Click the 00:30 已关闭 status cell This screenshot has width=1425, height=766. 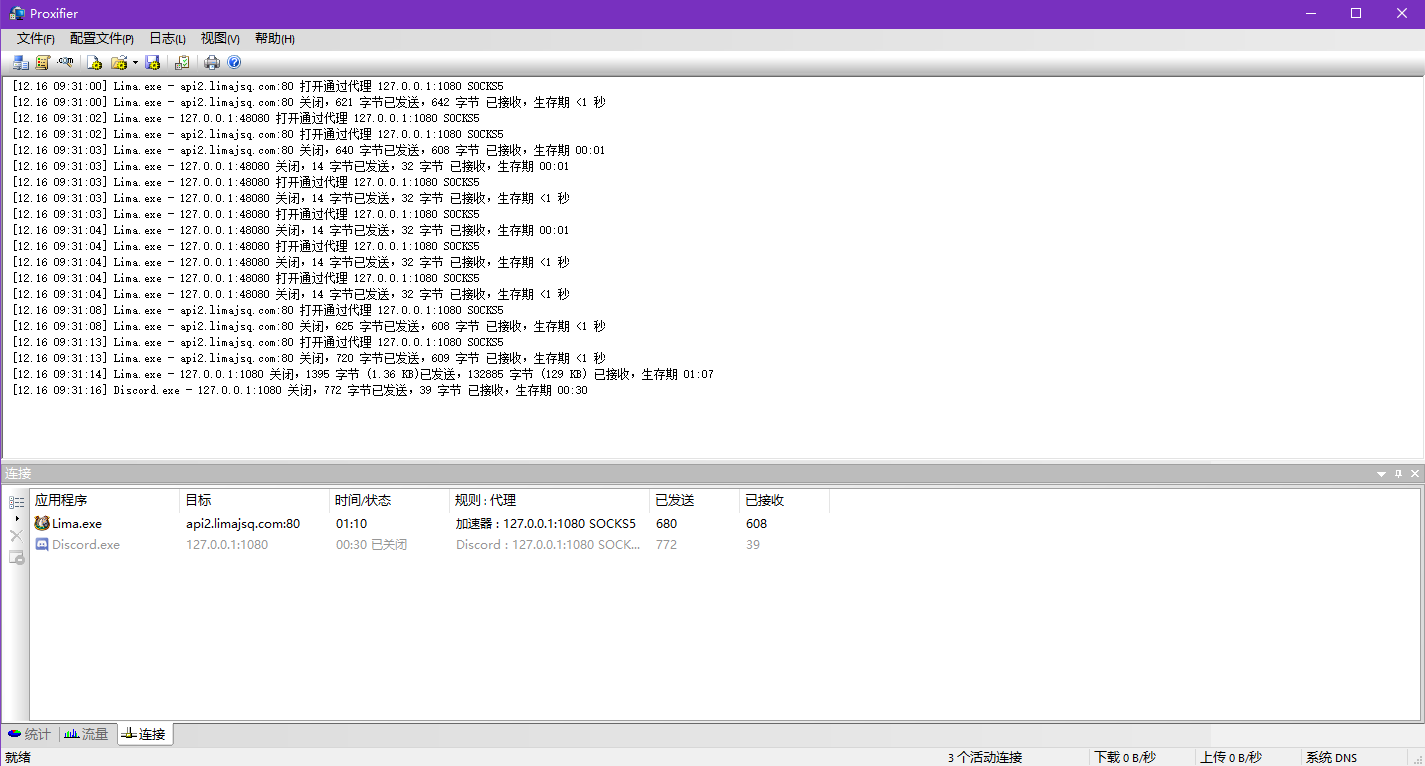(x=372, y=545)
